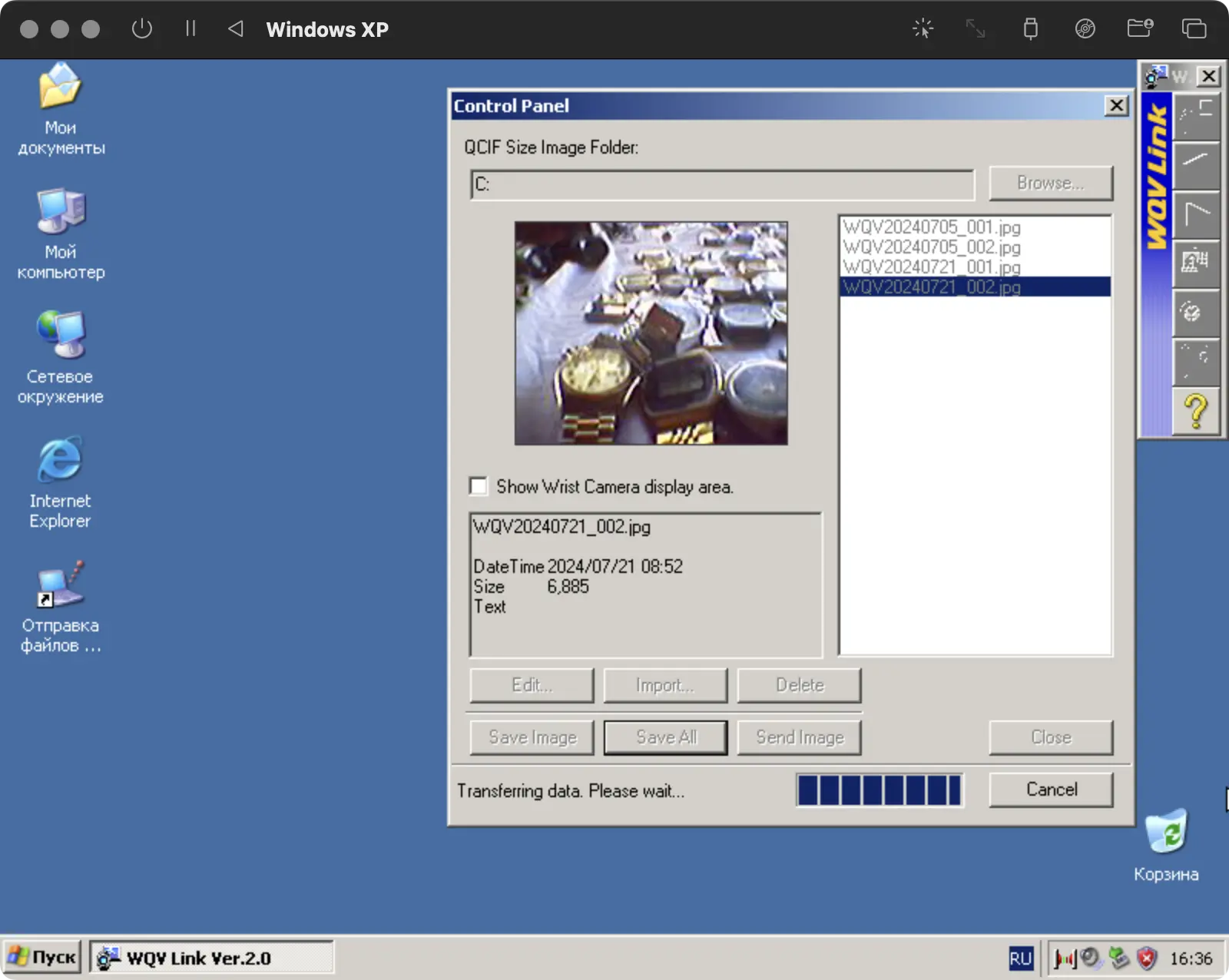Image resolution: width=1229 pixels, height=980 pixels.
Task: Click the transfer progress bar
Action: click(880, 790)
